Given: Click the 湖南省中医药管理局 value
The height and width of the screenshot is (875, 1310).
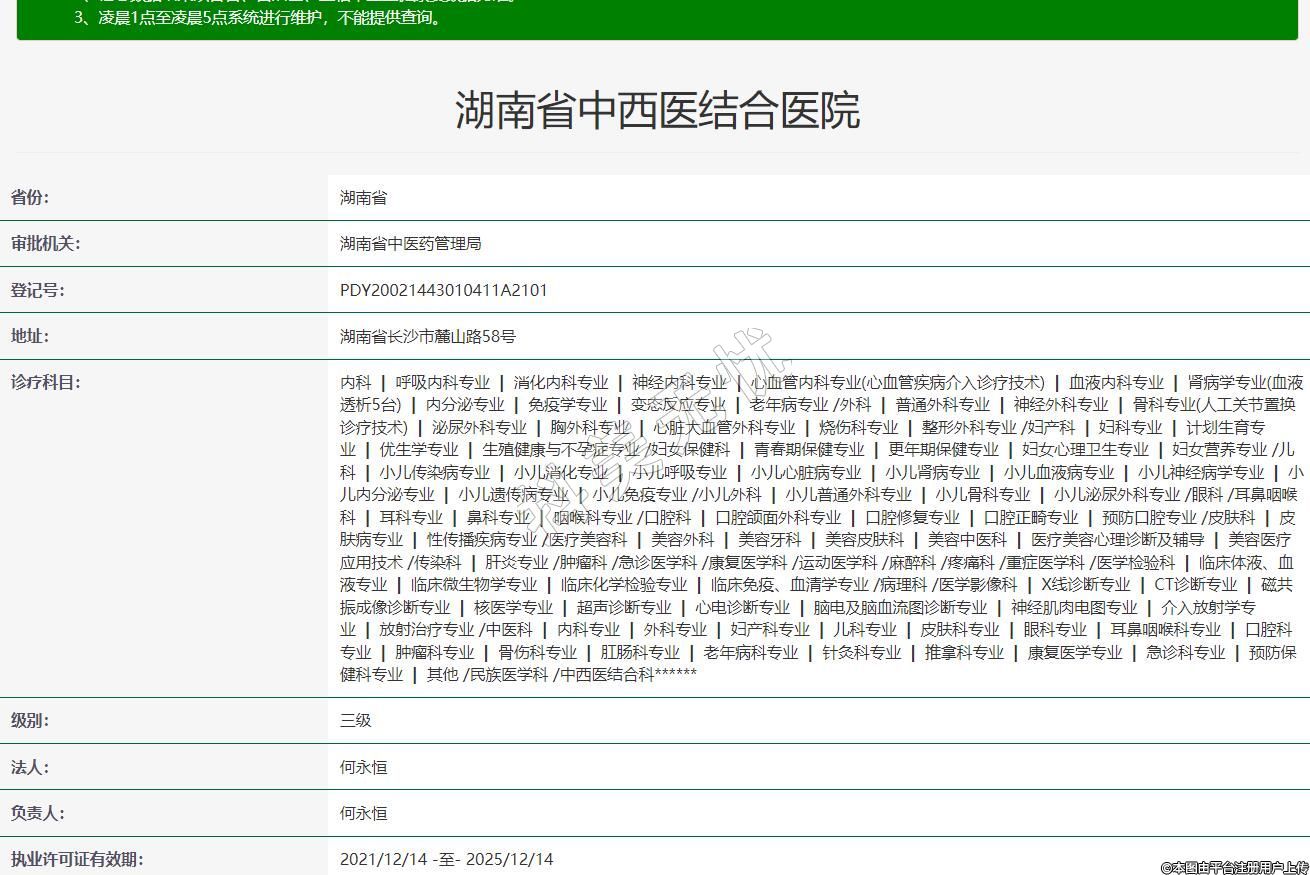Looking at the screenshot, I should (410, 244).
